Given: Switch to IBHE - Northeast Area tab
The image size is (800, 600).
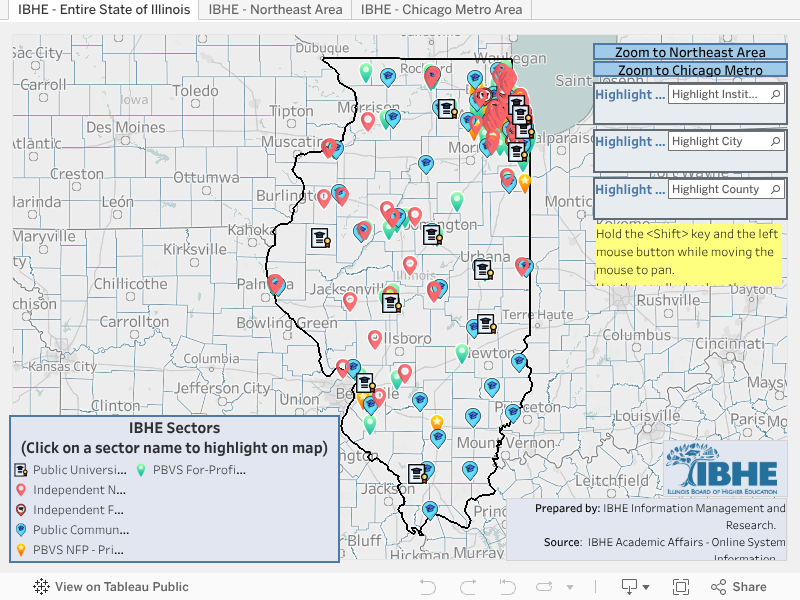Looking at the screenshot, I should (x=275, y=10).
